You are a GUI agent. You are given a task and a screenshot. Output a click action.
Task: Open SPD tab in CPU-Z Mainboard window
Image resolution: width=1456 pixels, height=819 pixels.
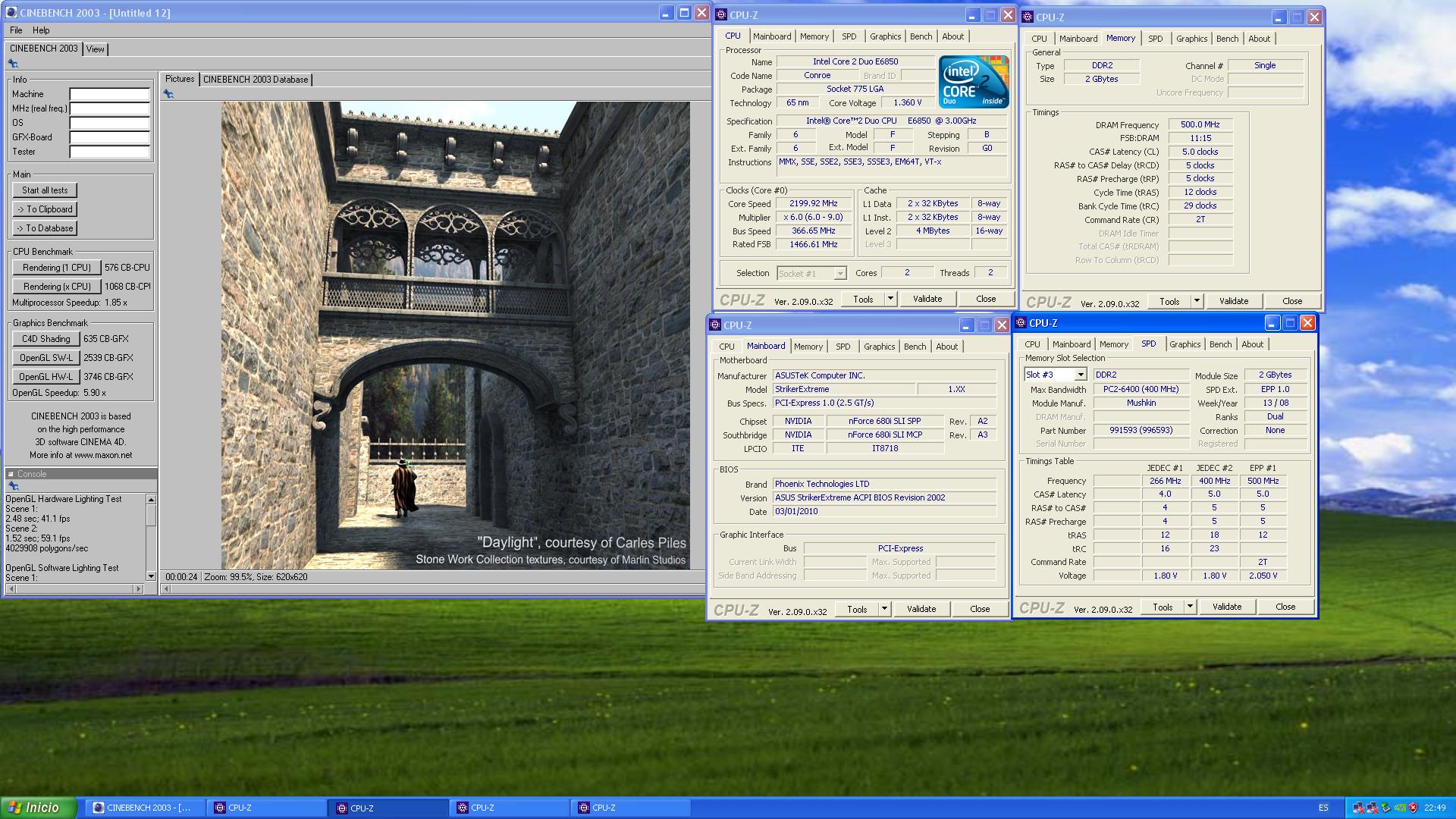pos(843,347)
